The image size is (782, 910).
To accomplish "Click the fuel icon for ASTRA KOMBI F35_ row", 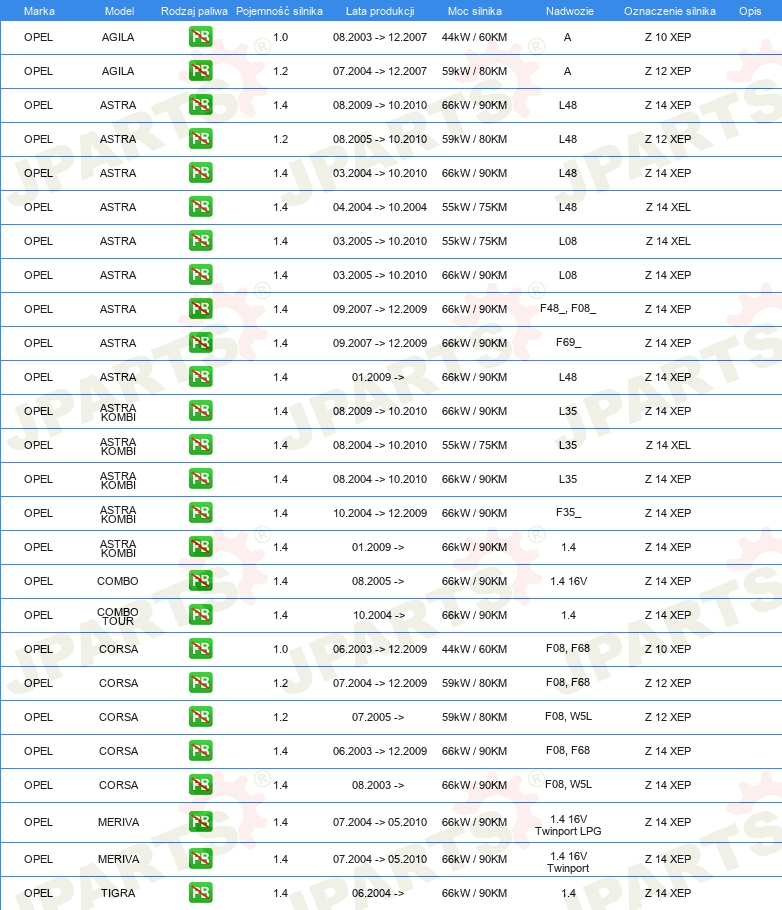I will (200, 512).
